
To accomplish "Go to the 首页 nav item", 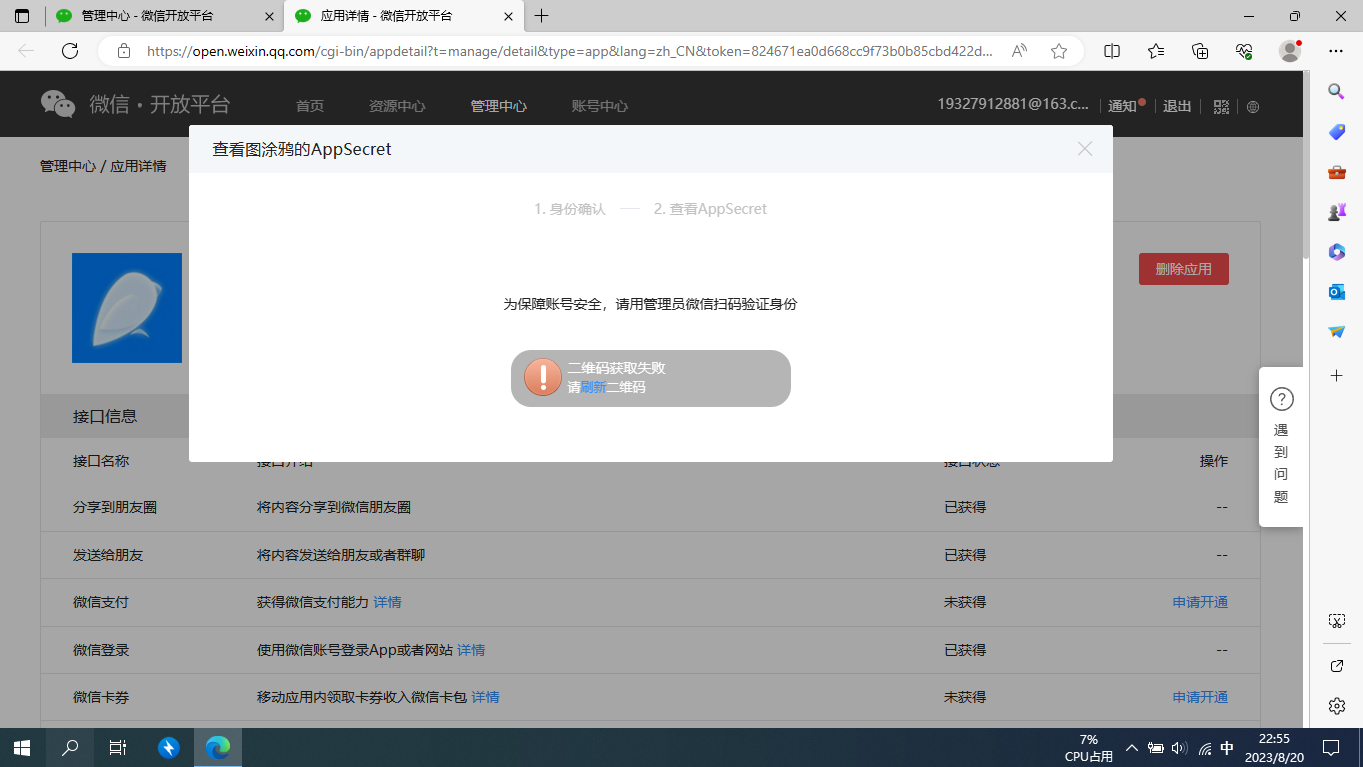I will [x=310, y=106].
